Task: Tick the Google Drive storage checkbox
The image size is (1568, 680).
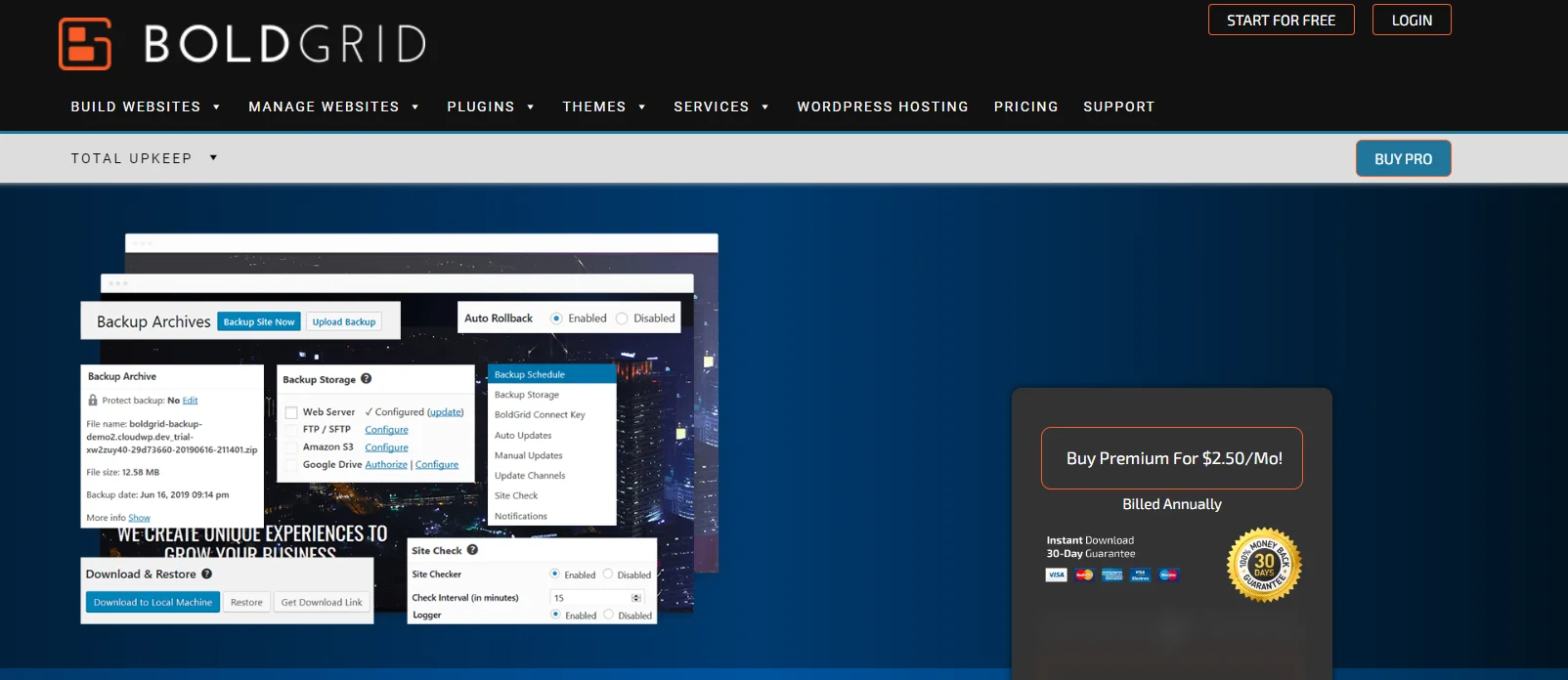Action: (291, 465)
